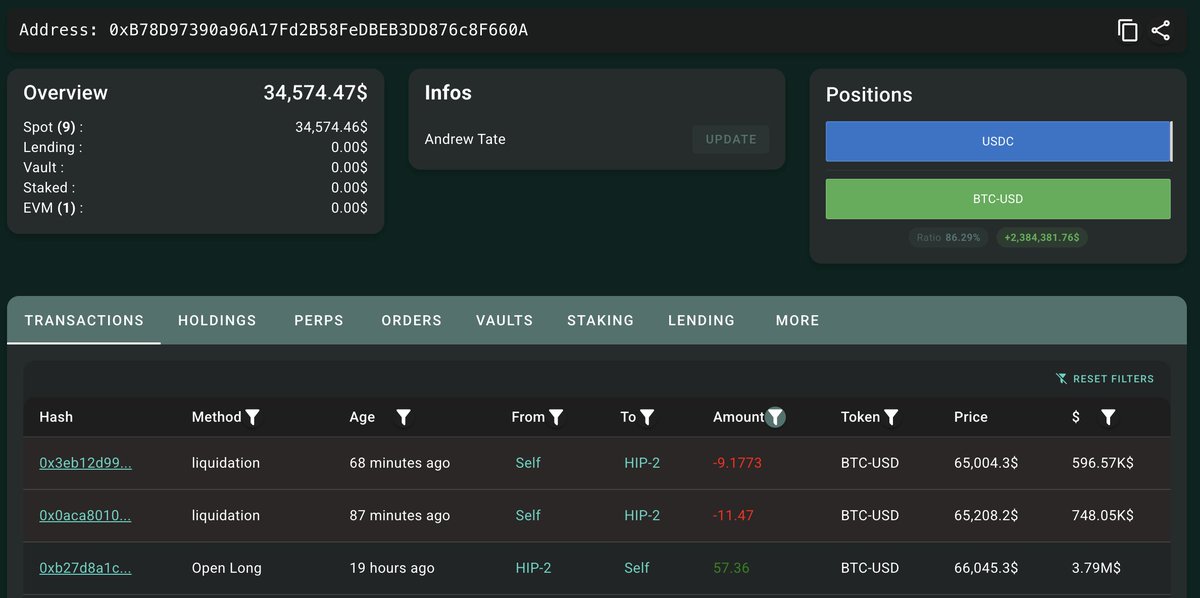The width and height of the screenshot is (1200, 598).
Task: Click the 87 minutes ago age cell
Action: (400, 515)
